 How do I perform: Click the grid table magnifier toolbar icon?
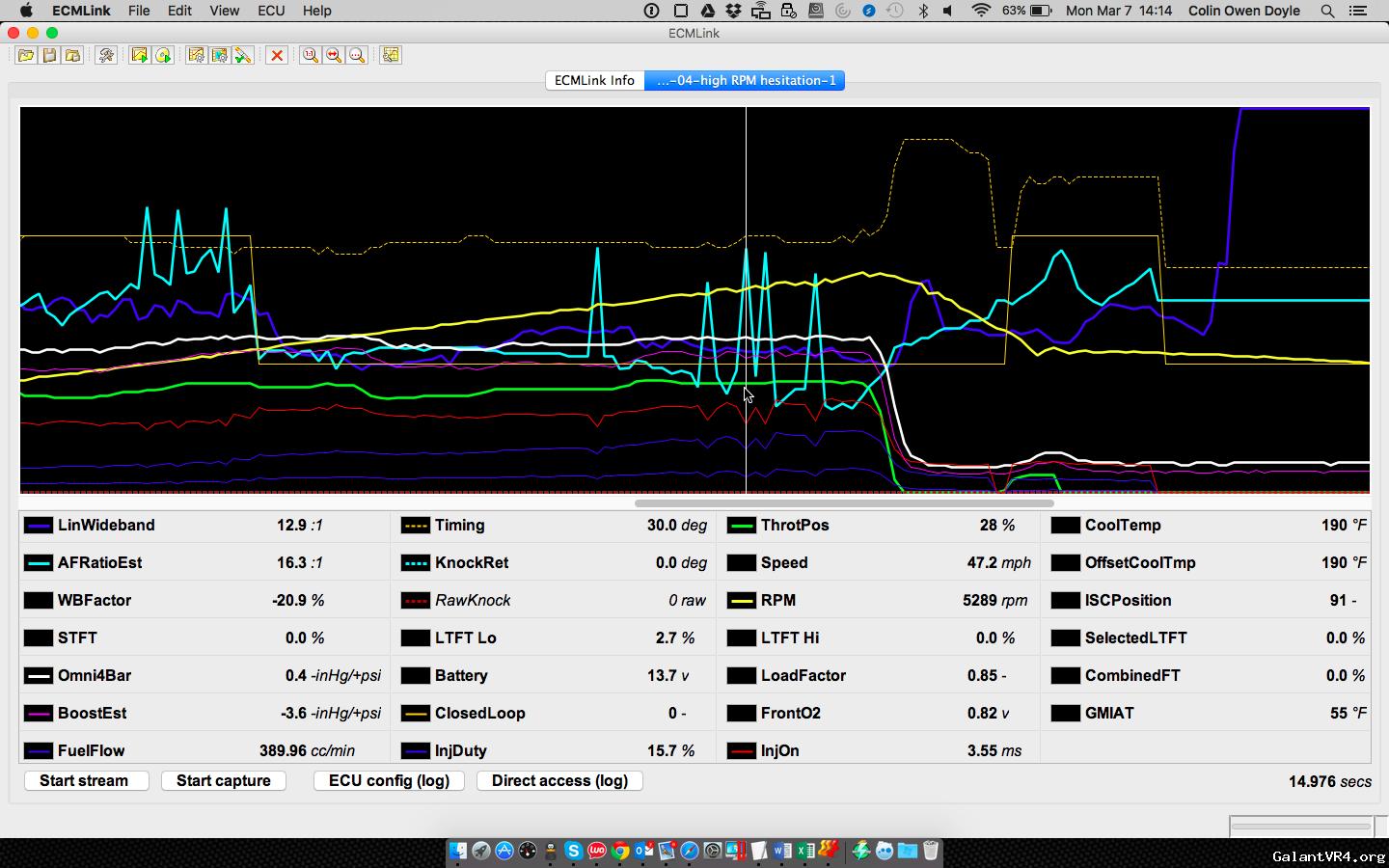pyautogui.click(x=391, y=55)
